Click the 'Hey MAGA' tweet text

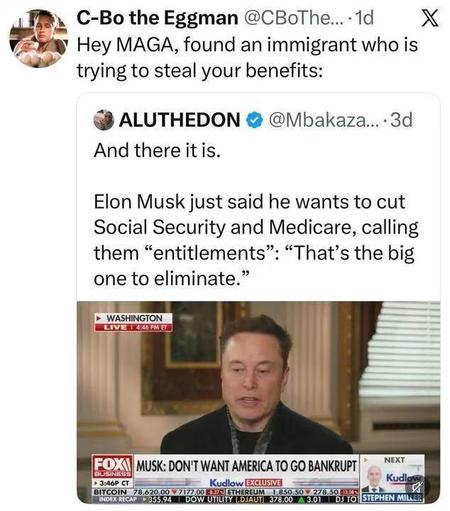247,57
